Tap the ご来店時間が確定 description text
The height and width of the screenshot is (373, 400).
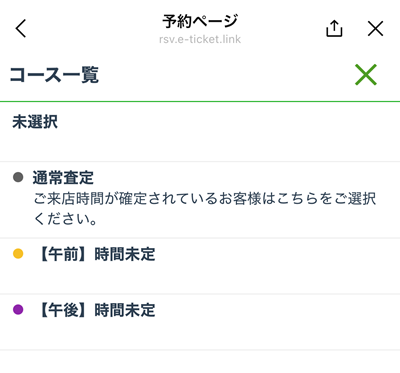205,199
